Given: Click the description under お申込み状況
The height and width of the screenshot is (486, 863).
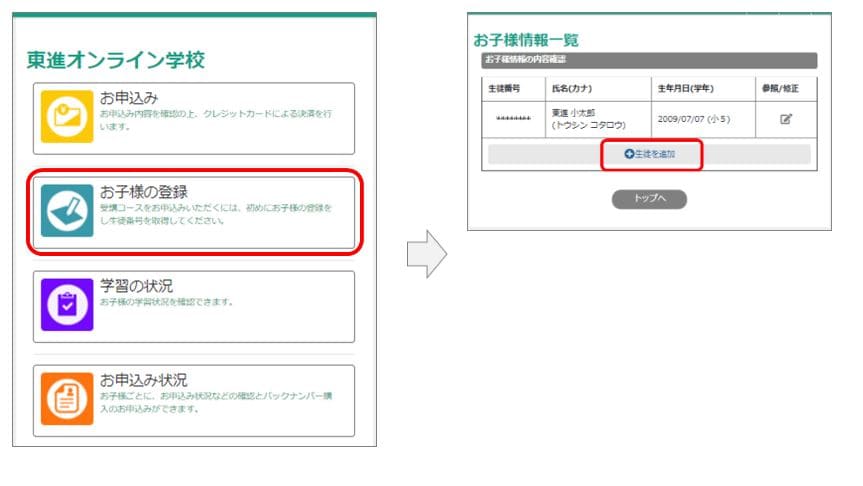Looking at the screenshot, I should 216,402.
